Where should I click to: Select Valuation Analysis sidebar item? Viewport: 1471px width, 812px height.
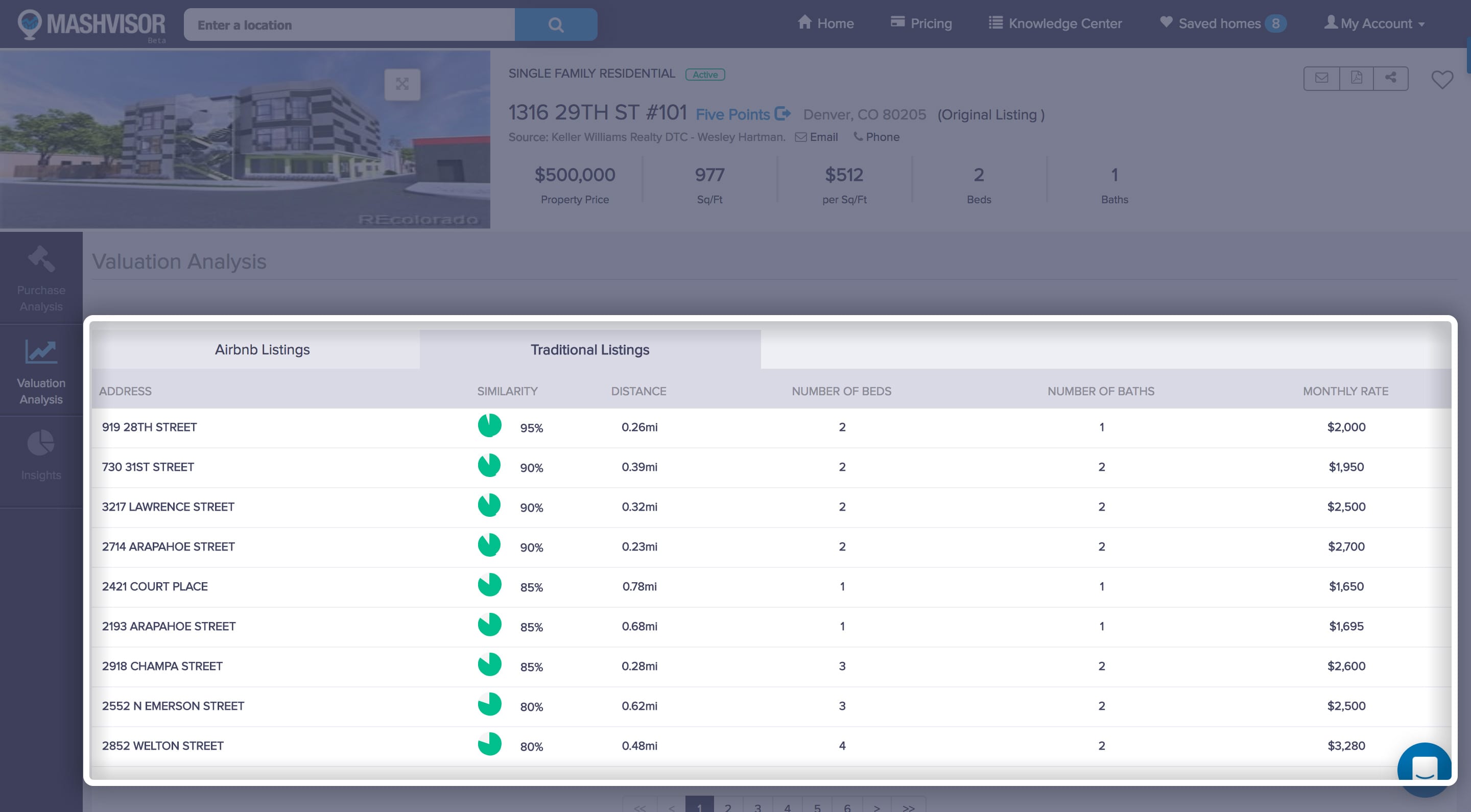(41, 371)
